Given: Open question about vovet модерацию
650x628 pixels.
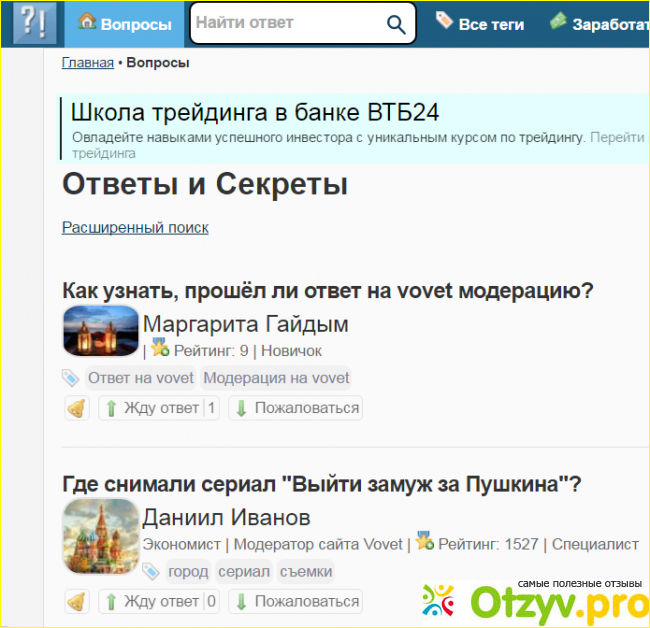Looking at the screenshot, I should click(328, 290).
